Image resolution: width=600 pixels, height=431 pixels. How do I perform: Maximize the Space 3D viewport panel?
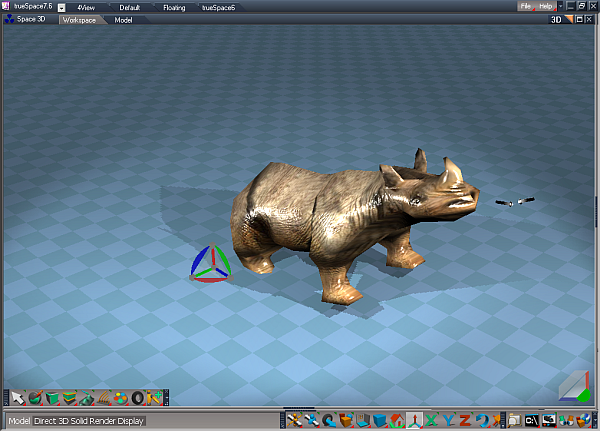pos(579,19)
